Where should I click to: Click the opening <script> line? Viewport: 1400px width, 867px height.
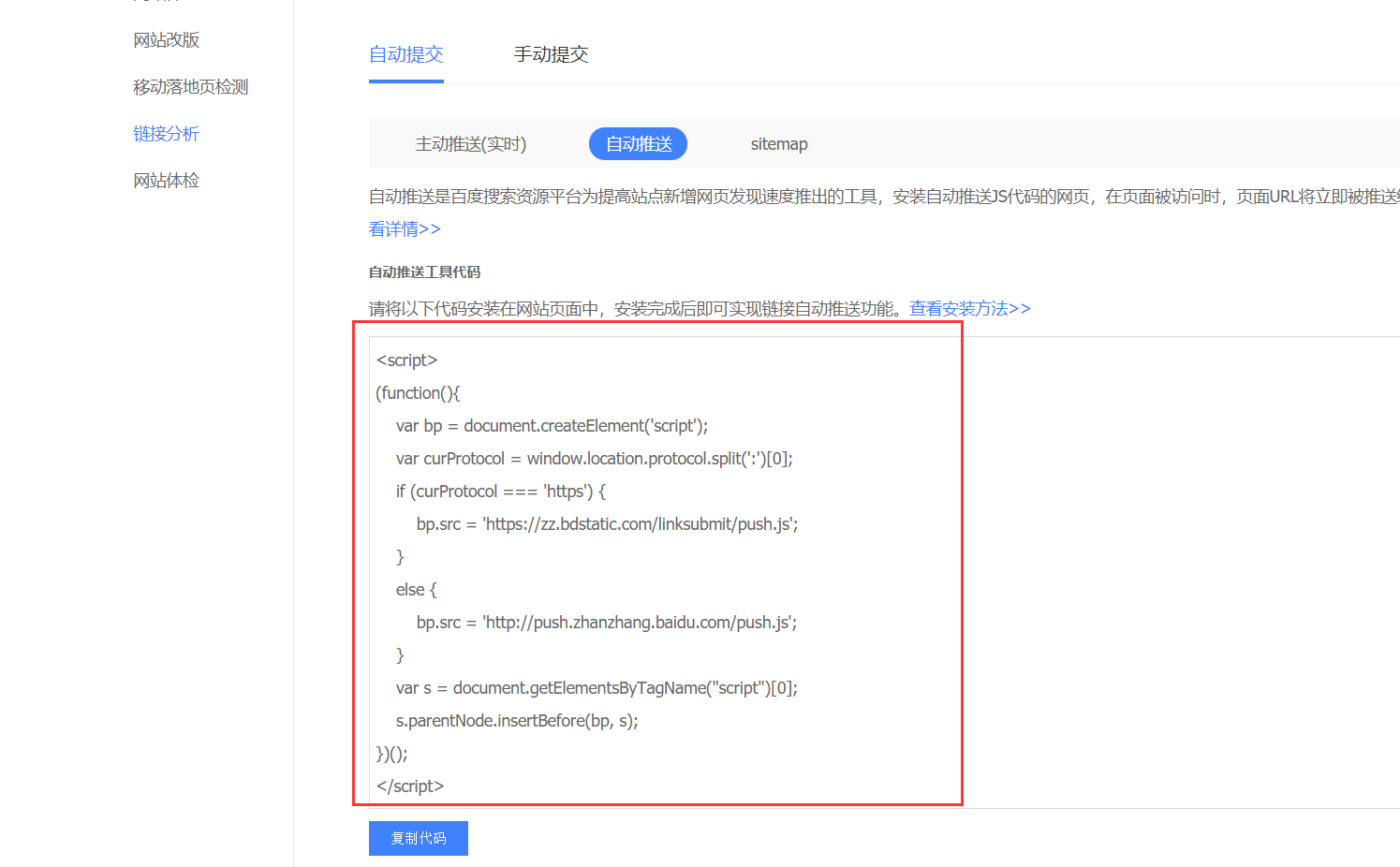pyautogui.click(x=407, y=360)
